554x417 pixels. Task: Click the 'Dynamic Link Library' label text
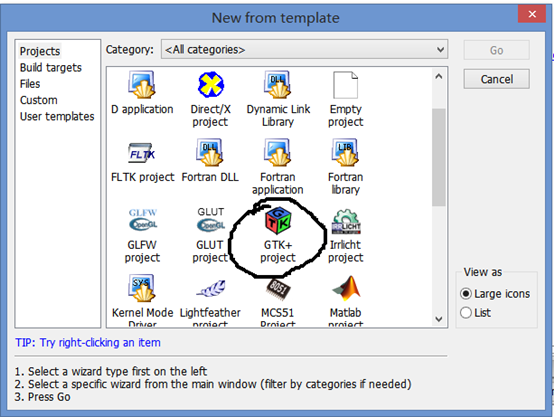278,116
